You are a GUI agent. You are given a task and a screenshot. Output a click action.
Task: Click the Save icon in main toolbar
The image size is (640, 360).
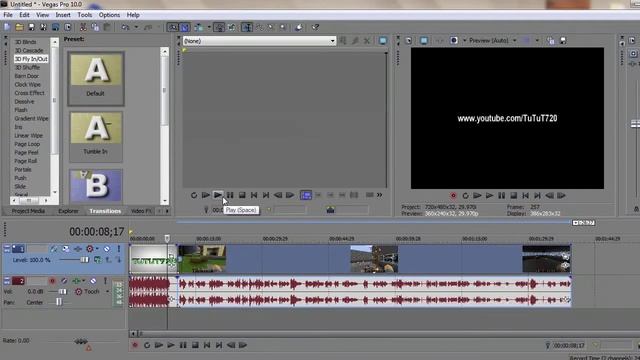click(x=31, y=27)
